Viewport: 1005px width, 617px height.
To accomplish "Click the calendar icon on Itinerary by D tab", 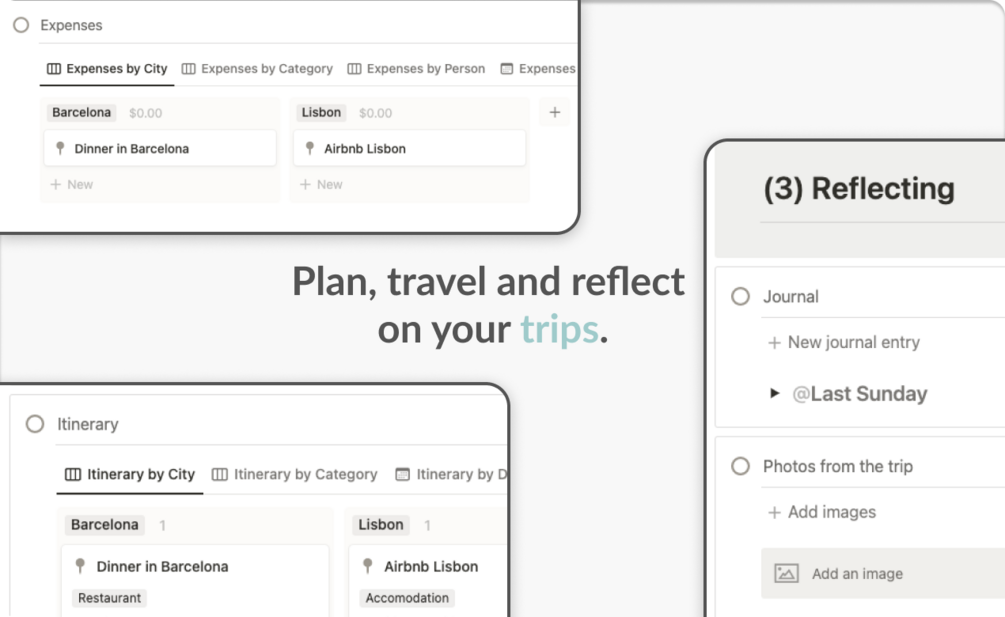I will 403,474.
